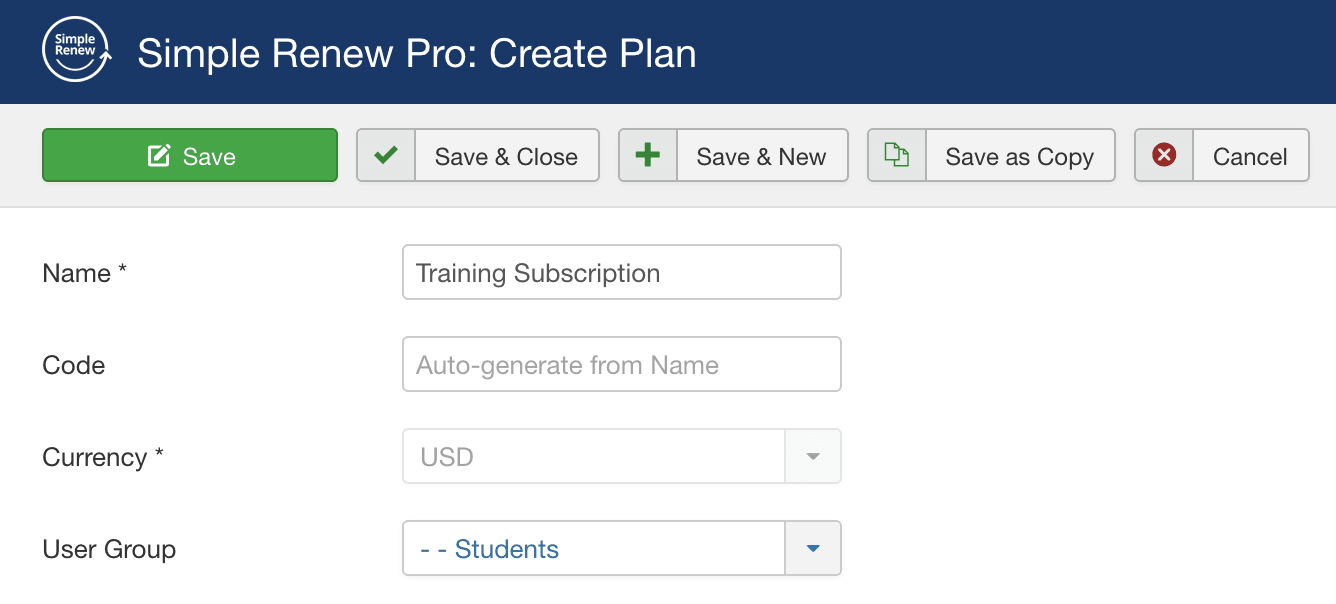The image size is (1336, 604).
Task: Select the Save as Copy label
Action: pyautogui.click(x=1019, y=156)
